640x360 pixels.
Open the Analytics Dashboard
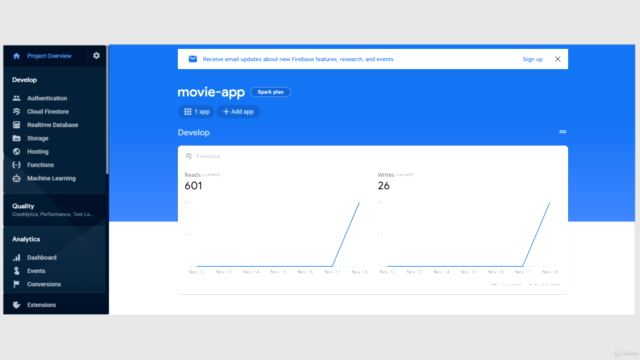42,258
